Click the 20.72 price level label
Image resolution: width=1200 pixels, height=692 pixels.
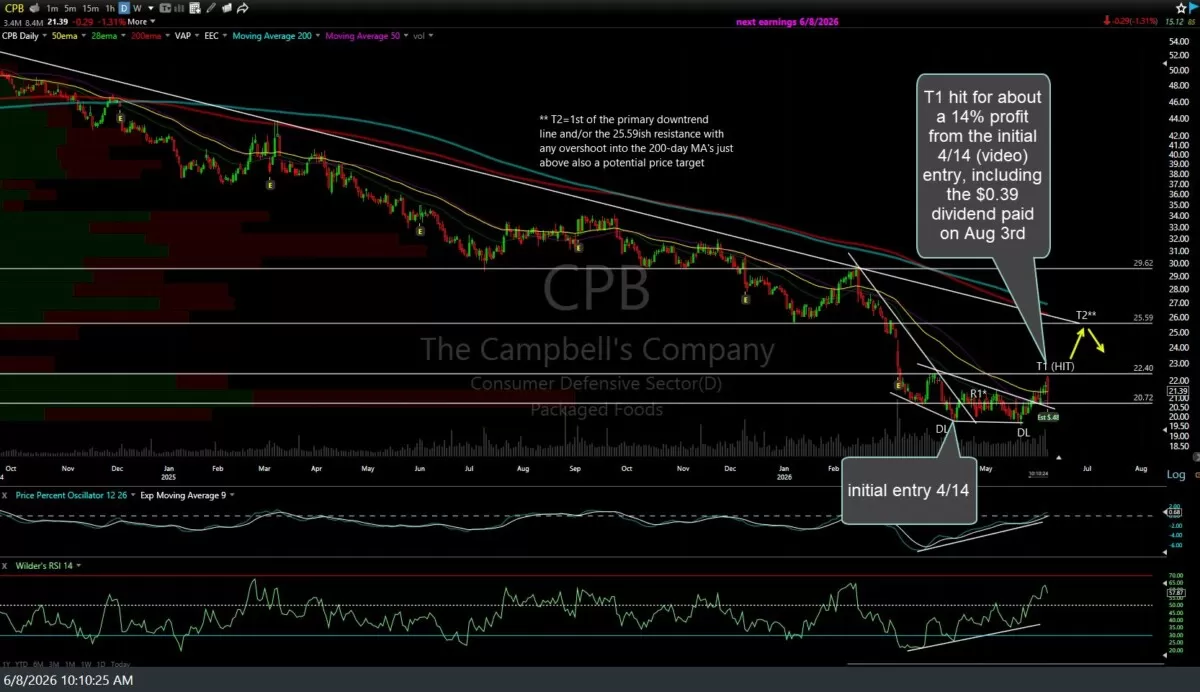pyautogui.click(x=1144, y=398)
